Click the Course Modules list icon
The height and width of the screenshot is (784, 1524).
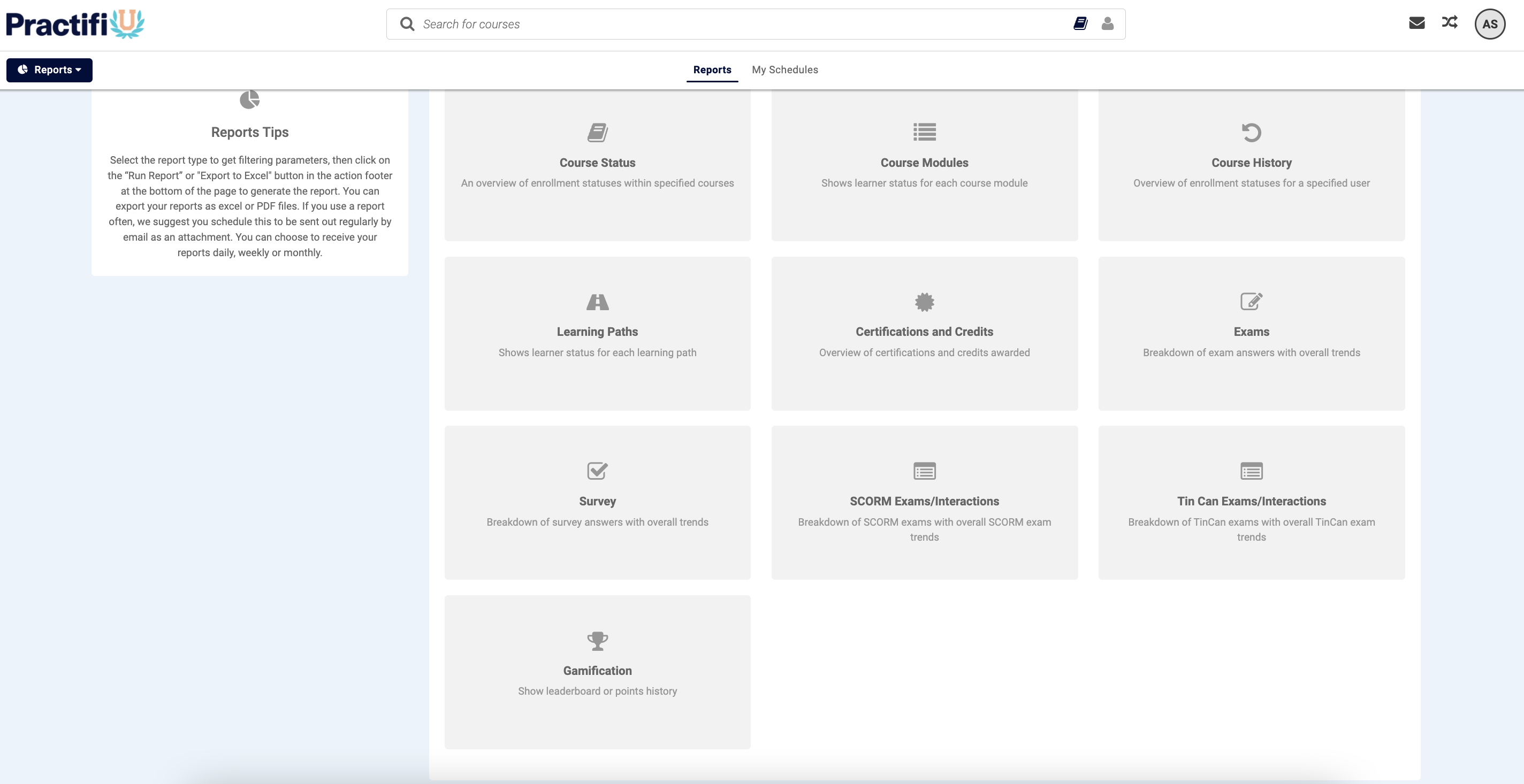(x=924, y=132)
